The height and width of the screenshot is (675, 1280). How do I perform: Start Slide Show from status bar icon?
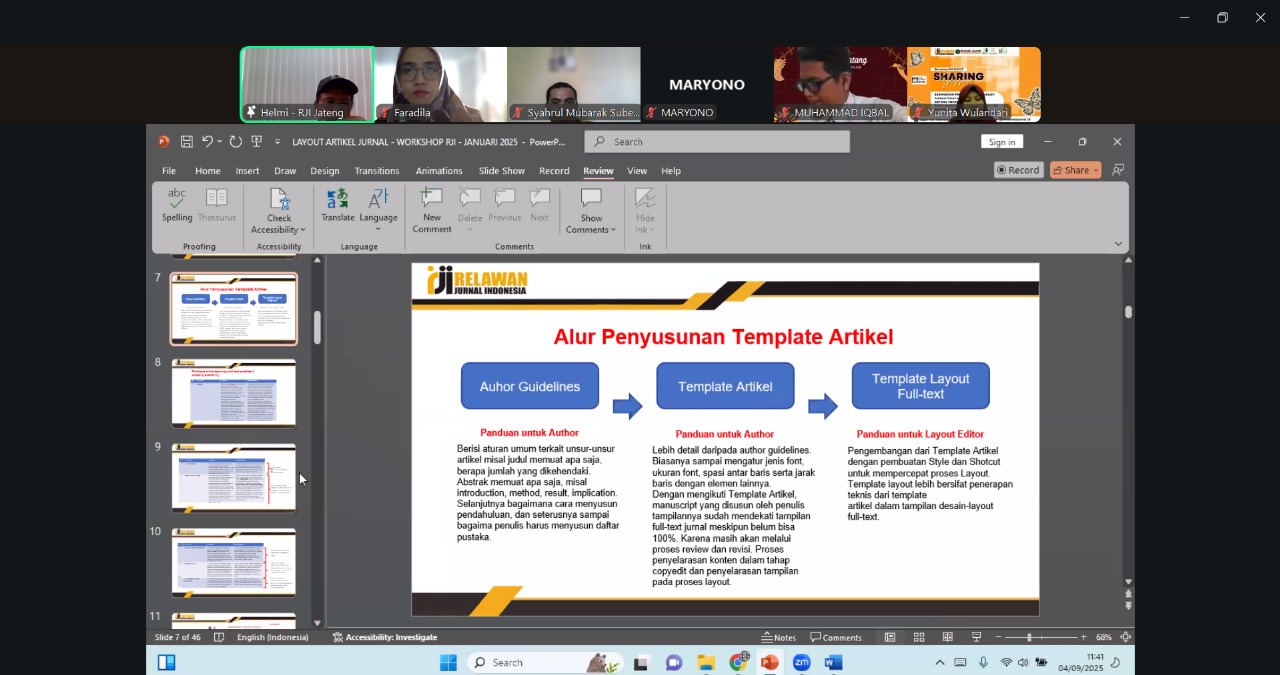point(976,637)
